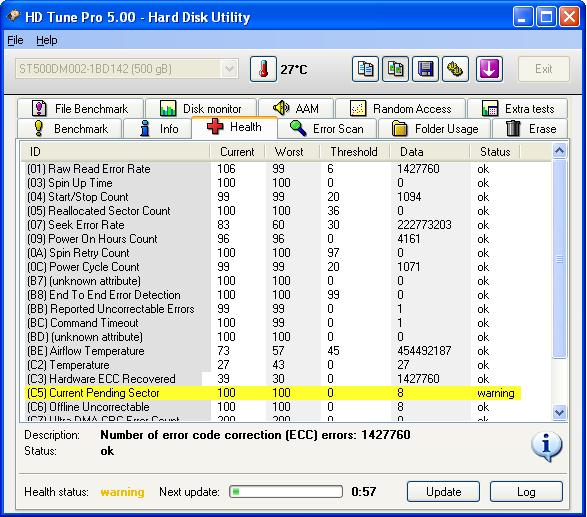Click the HD Tune title bar app icon
This screenshot has height=517, width=587.
click(13, 16)
